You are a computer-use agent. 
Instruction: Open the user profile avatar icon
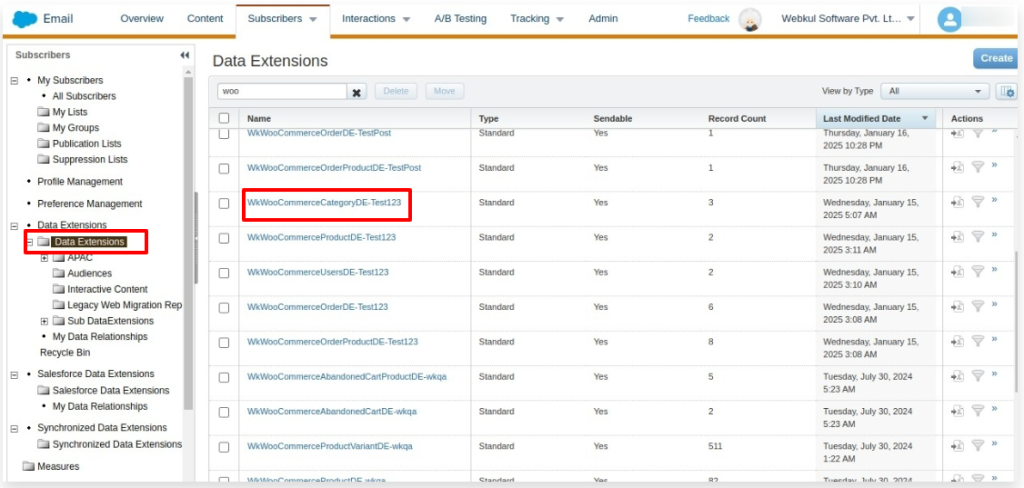[949, 19]
